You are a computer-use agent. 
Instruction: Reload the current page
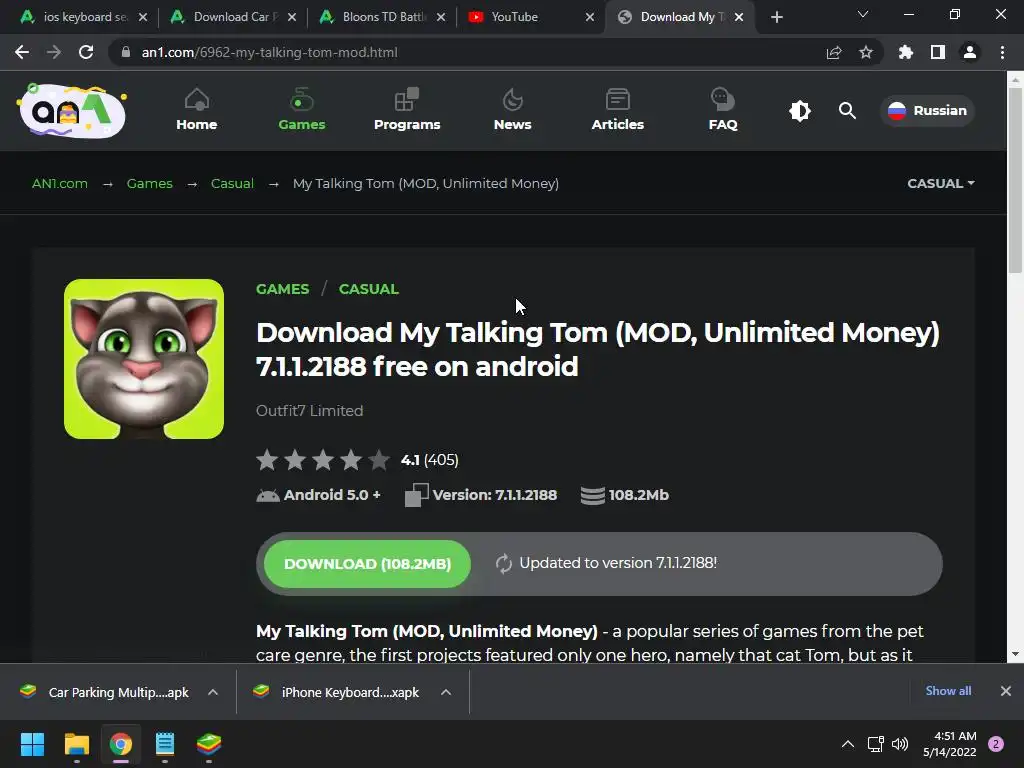pos(86,52)
